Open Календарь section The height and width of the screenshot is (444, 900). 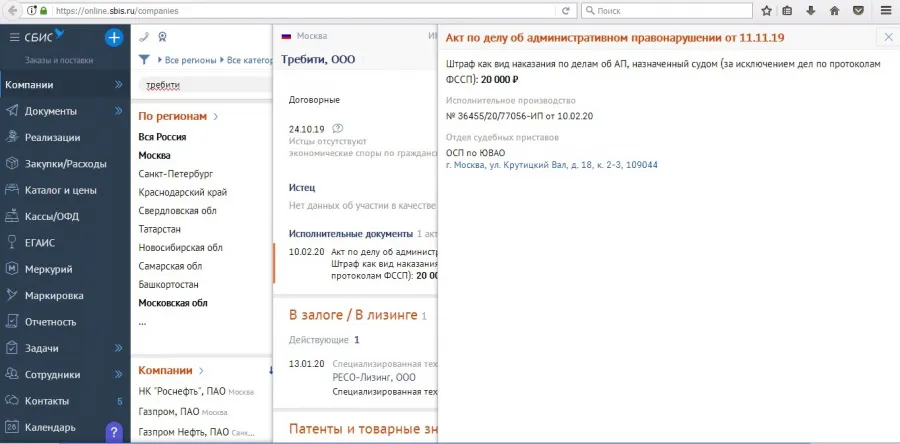pyautogui.click(x=50, y=428)
